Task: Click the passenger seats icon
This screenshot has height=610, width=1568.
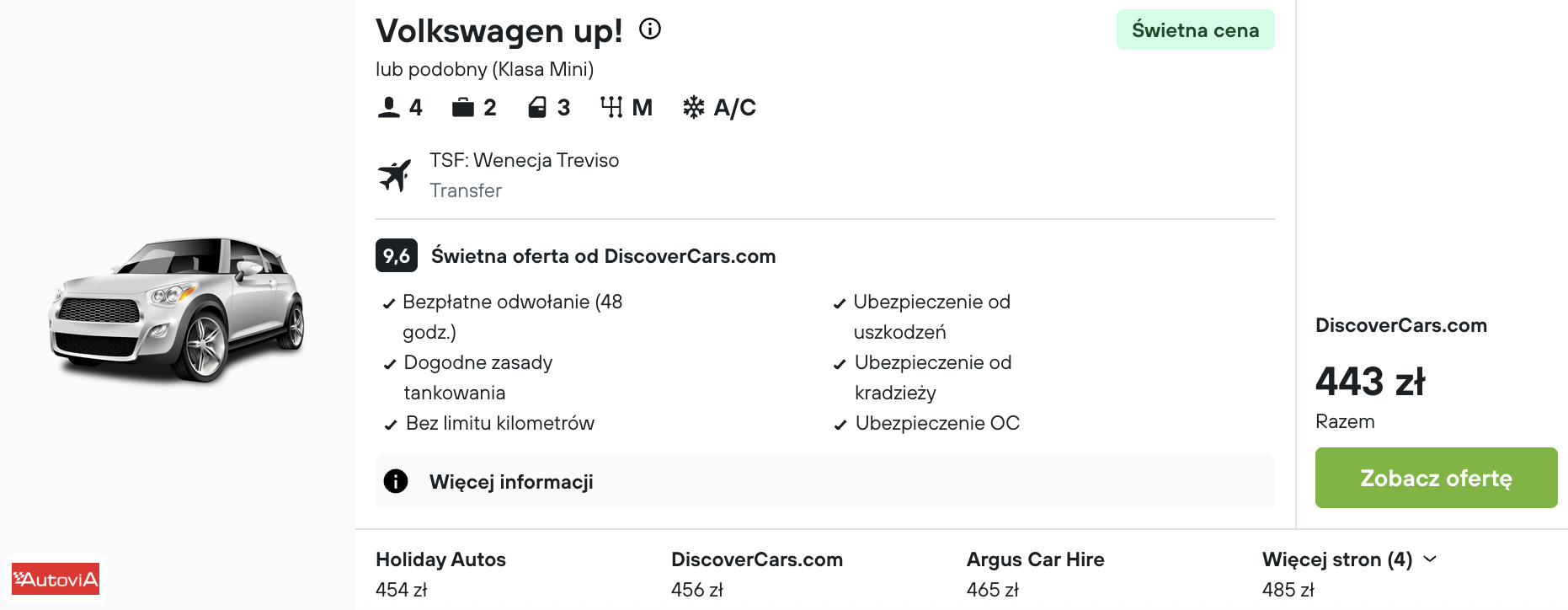Action: [389, 107]
